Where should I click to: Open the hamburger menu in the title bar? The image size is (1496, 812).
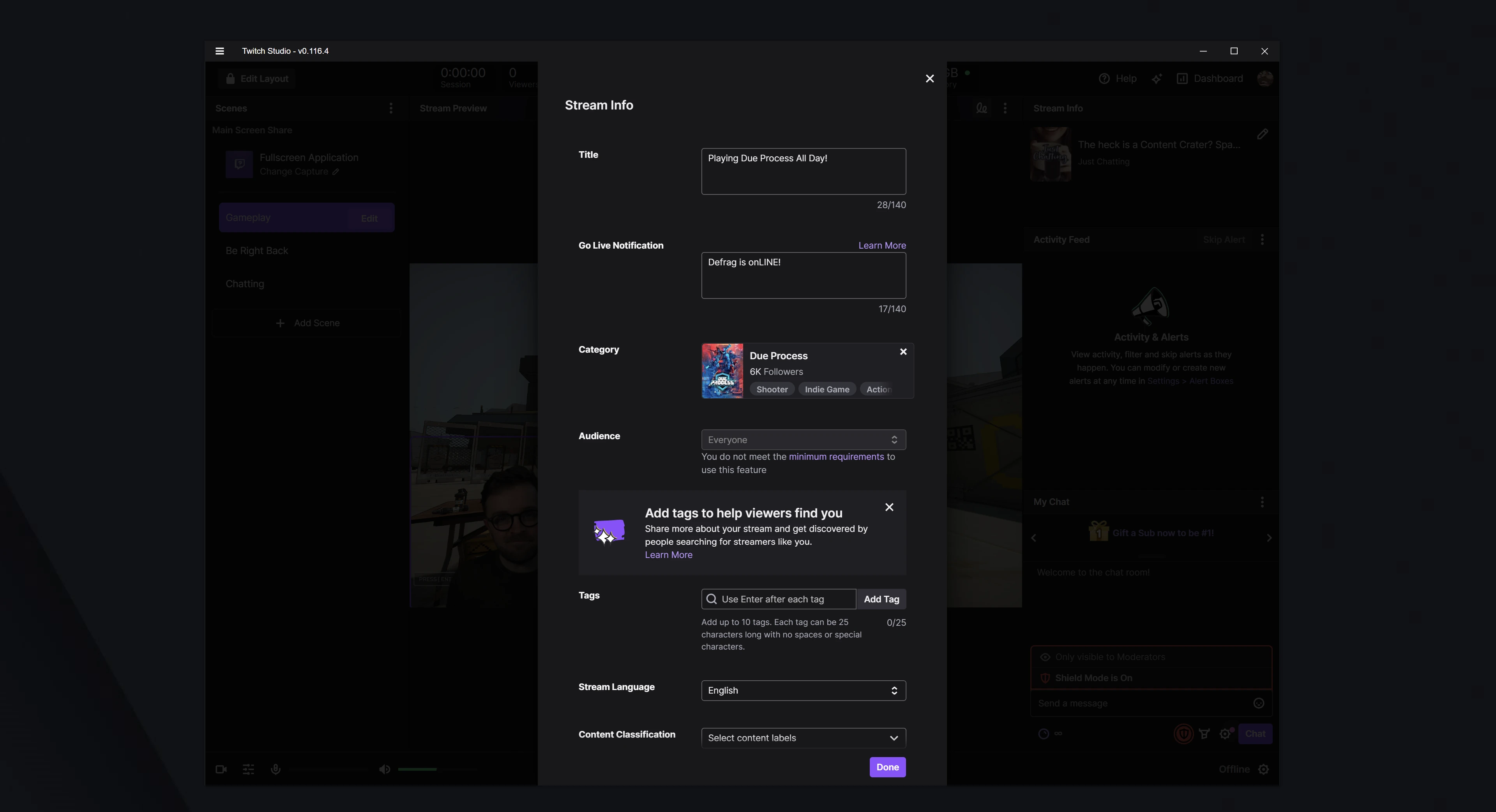219,51
